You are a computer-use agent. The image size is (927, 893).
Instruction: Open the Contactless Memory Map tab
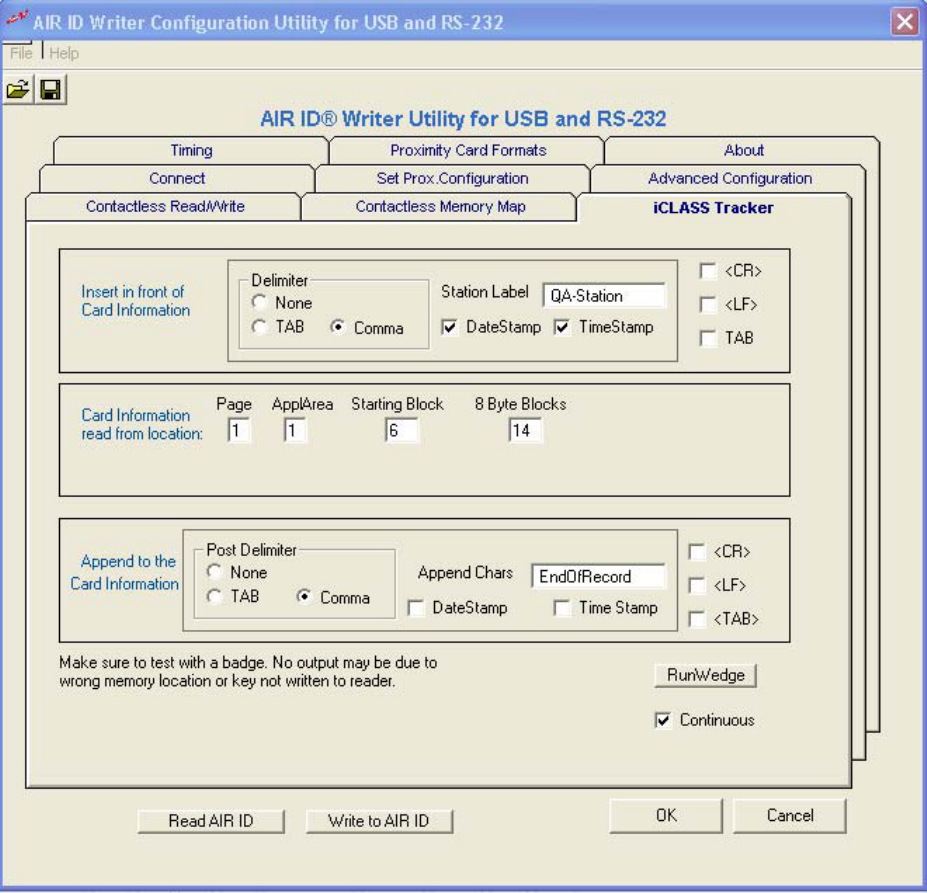(440, 206)
